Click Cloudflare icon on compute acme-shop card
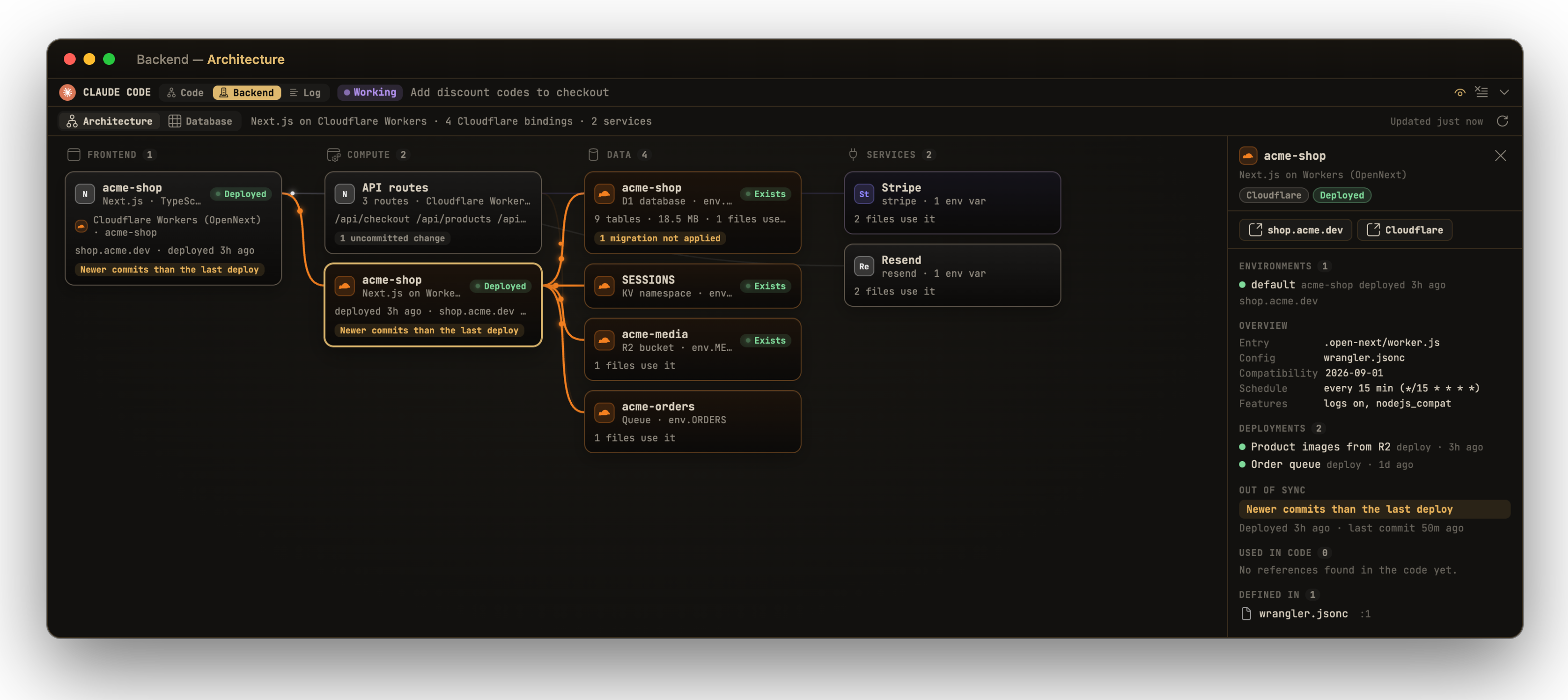This screenshot has width=1568, height=700. [x=344, y=286]
